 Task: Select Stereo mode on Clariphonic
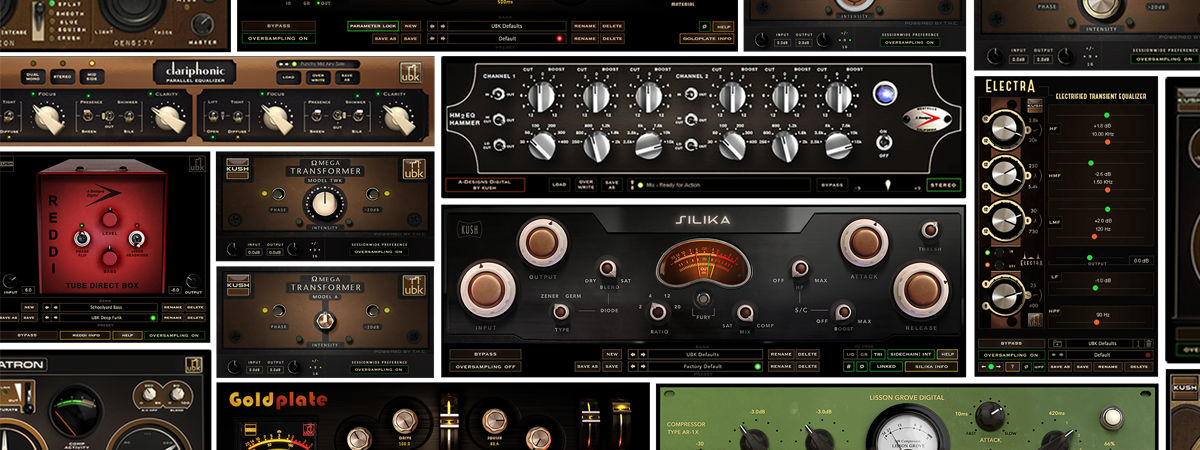click(62, 77)
